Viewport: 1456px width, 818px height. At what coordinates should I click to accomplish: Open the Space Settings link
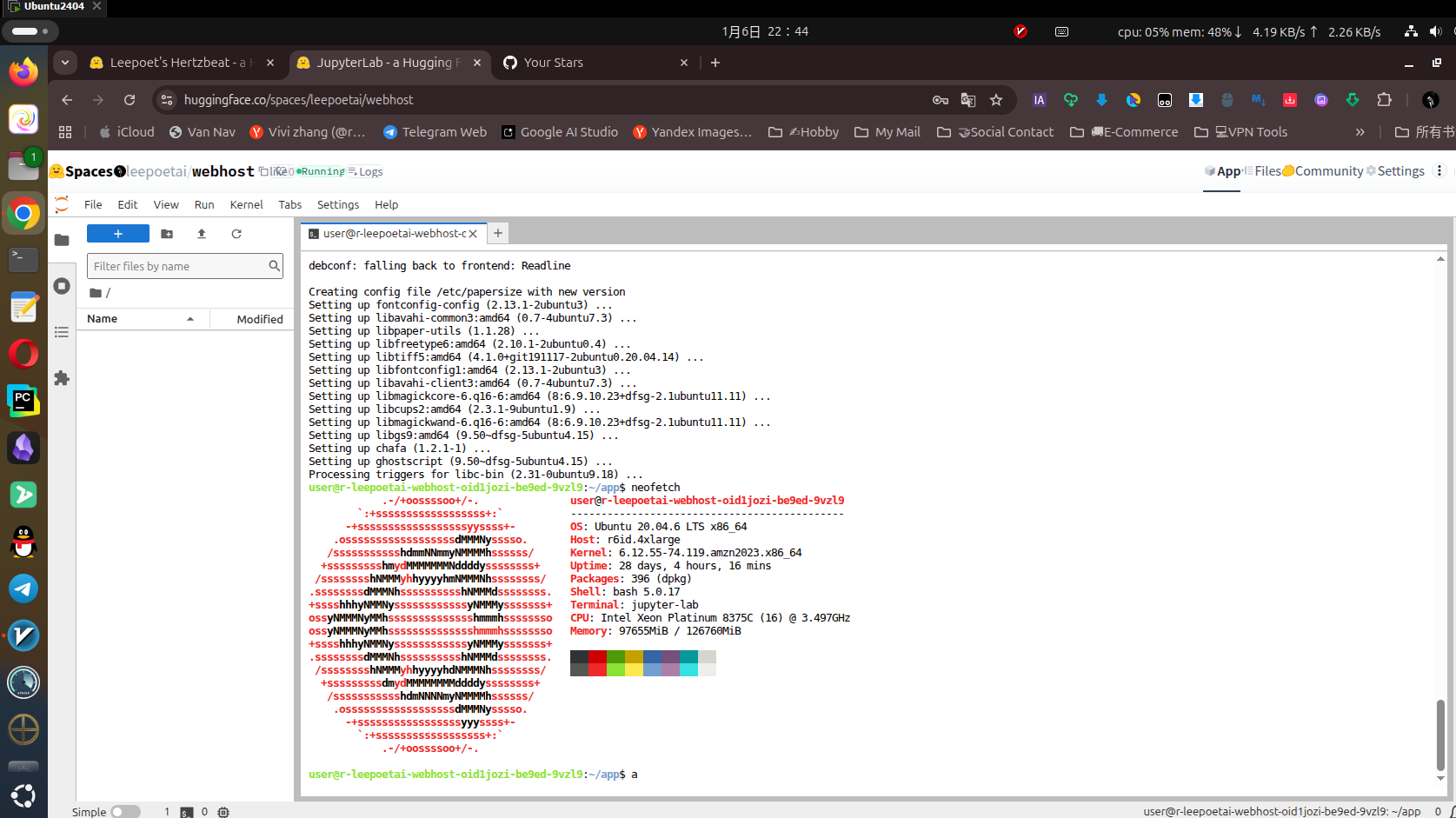point(1396,171)
